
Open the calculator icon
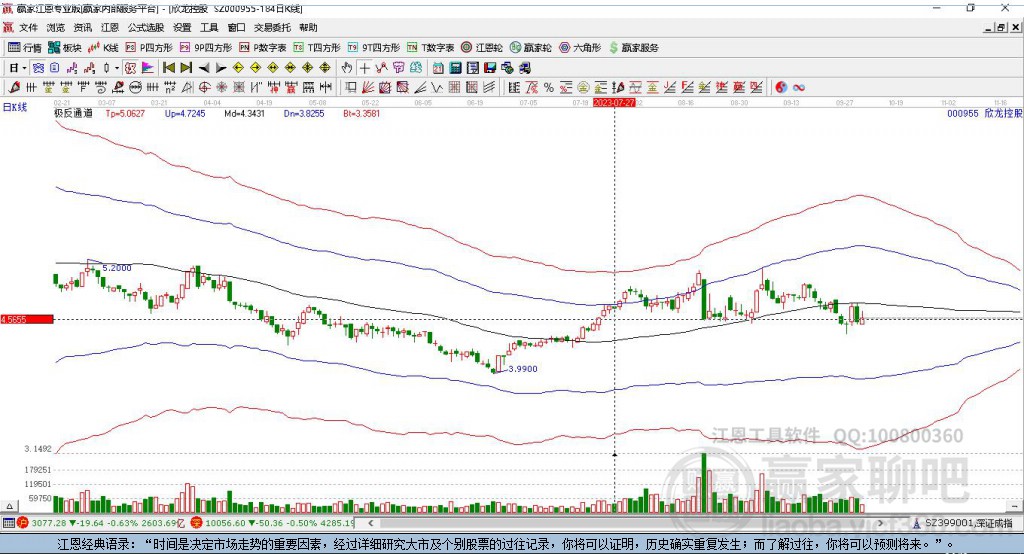[455, 68]
